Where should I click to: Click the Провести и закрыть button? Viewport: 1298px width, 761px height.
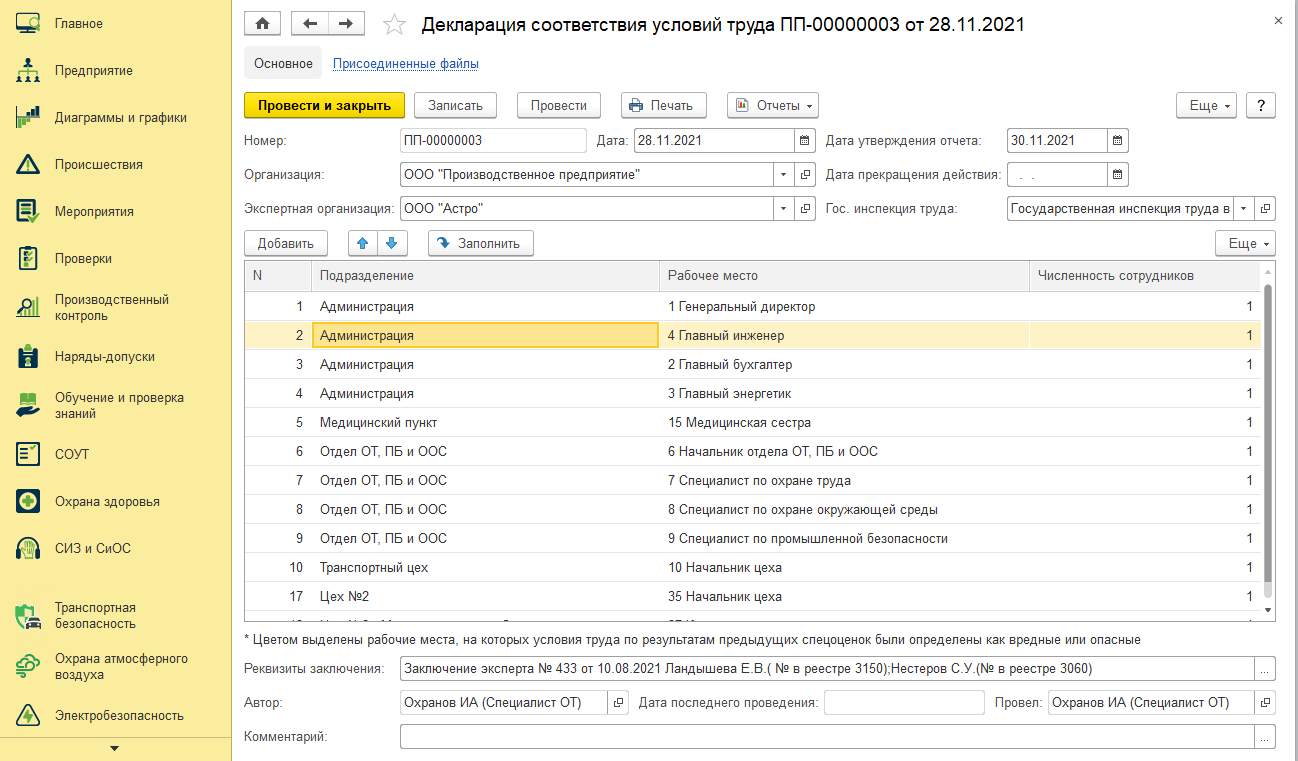click(324, 105)
